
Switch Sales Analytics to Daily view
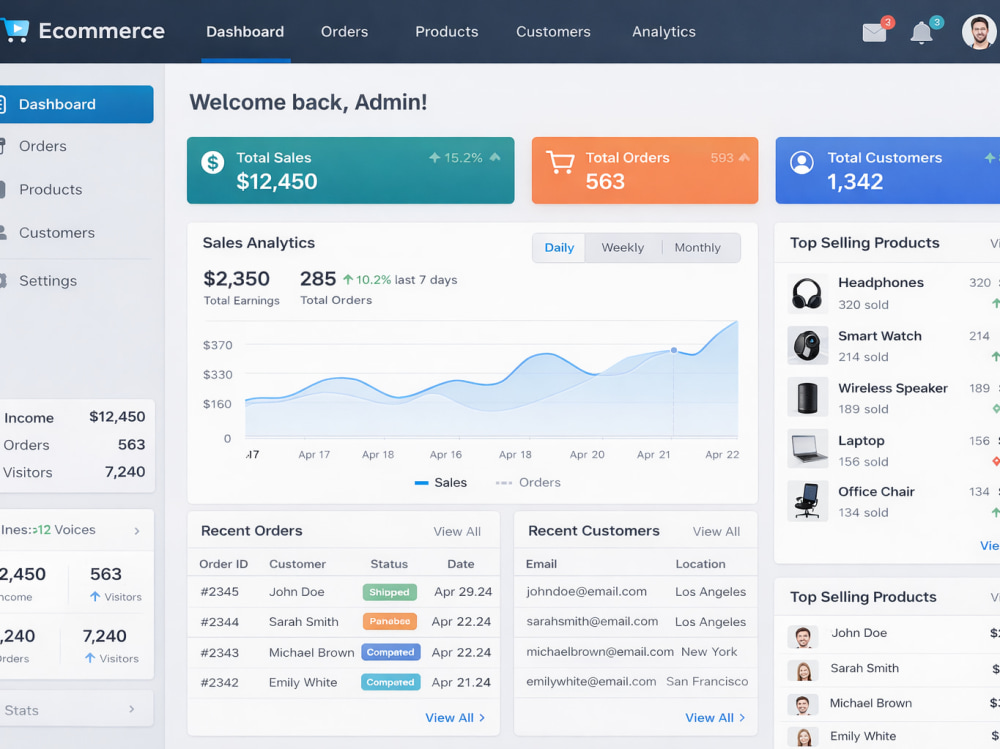(x=559, y=248)
